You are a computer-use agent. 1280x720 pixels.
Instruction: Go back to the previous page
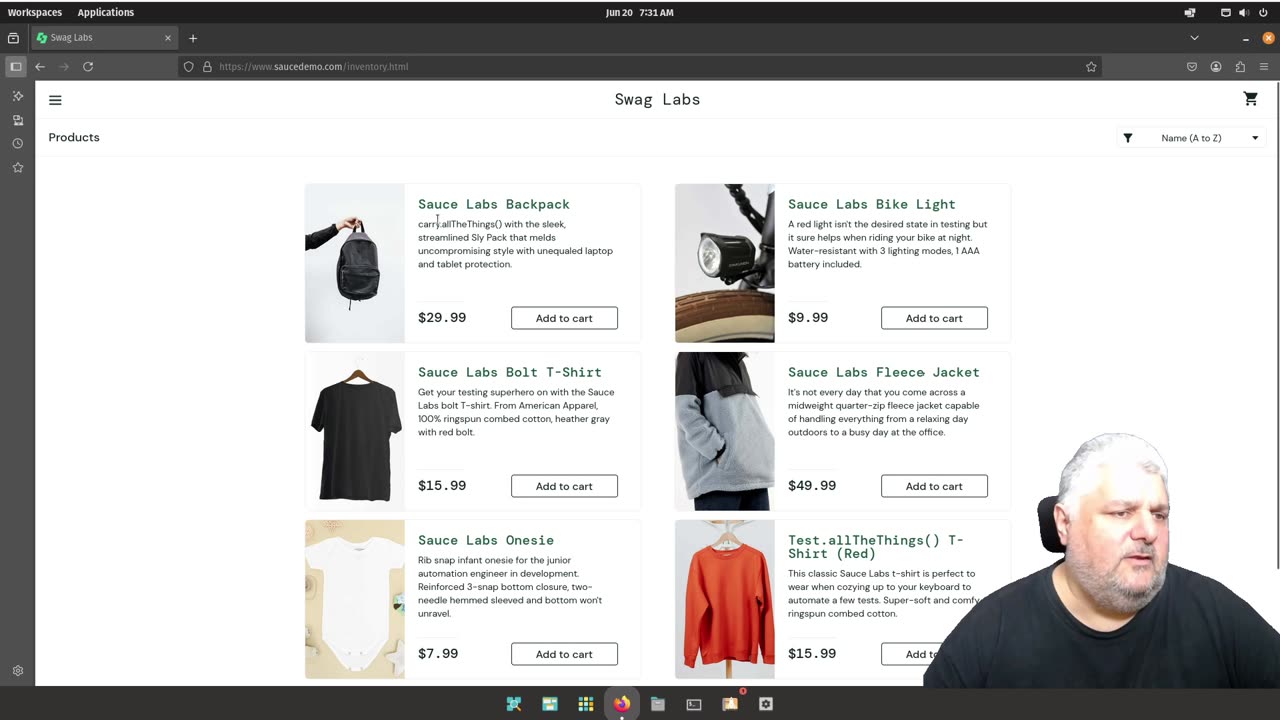(40, 67)
